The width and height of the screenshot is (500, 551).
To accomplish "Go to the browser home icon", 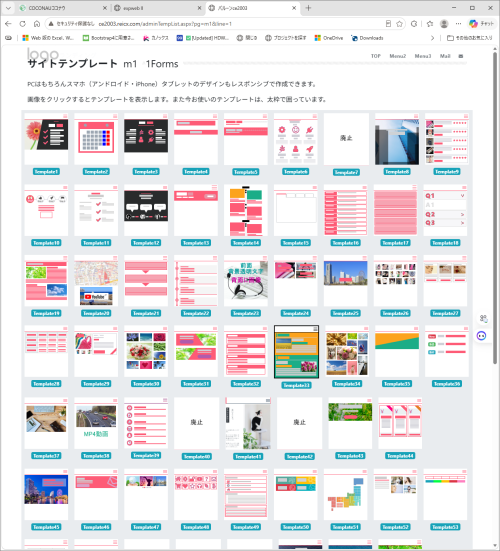I will coord(37,24).
